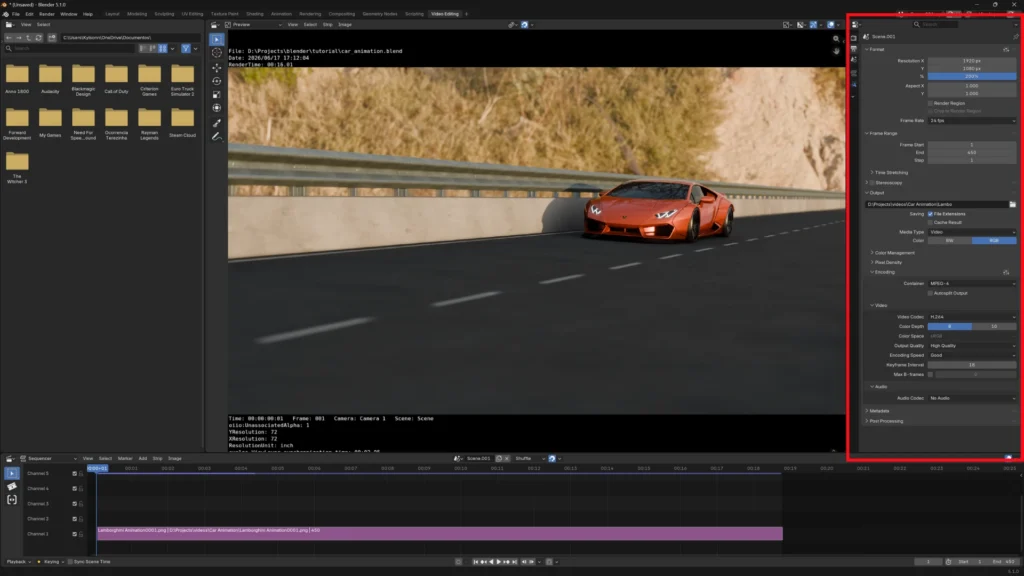Open the Playback popover

click(x=17, y=562)
